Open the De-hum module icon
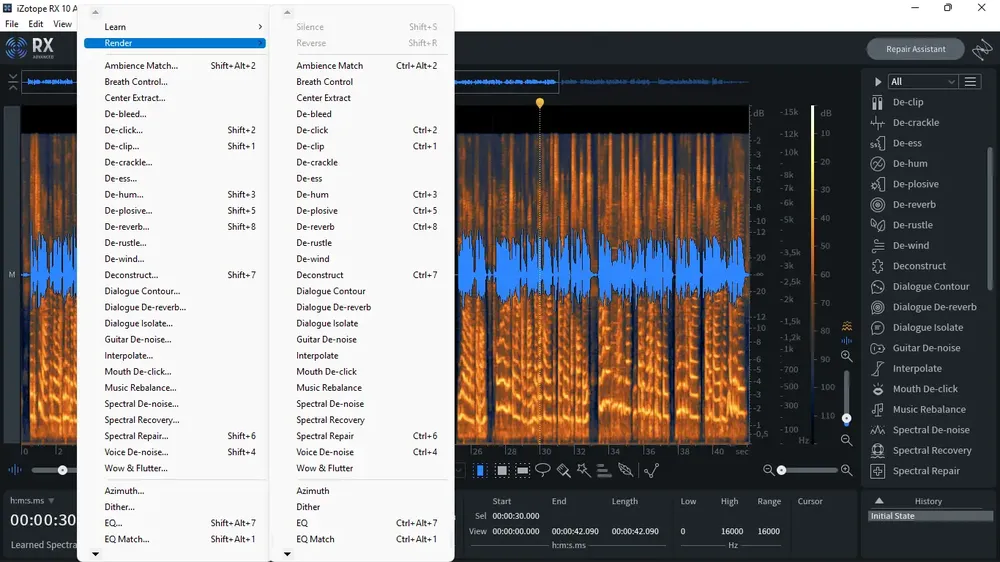This screenshot has width=1000, height=562. pyautogui.click(x=878, y=163)
